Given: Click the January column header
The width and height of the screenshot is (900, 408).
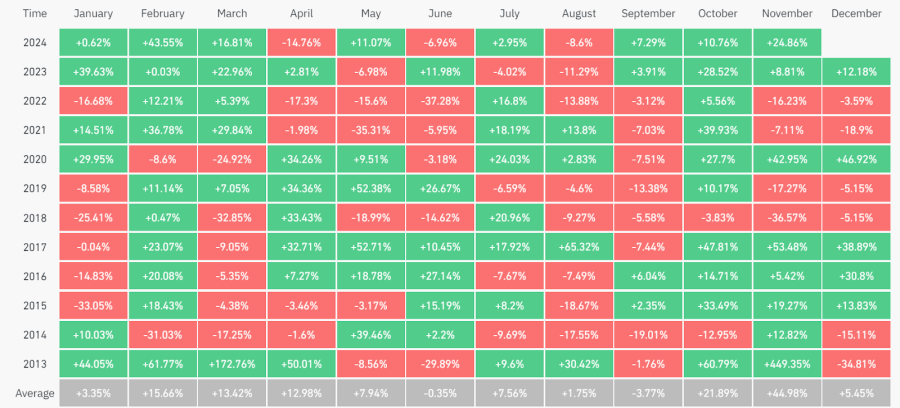Looking at the screenshot, I should pyautogui.click(x=93, y=14).
